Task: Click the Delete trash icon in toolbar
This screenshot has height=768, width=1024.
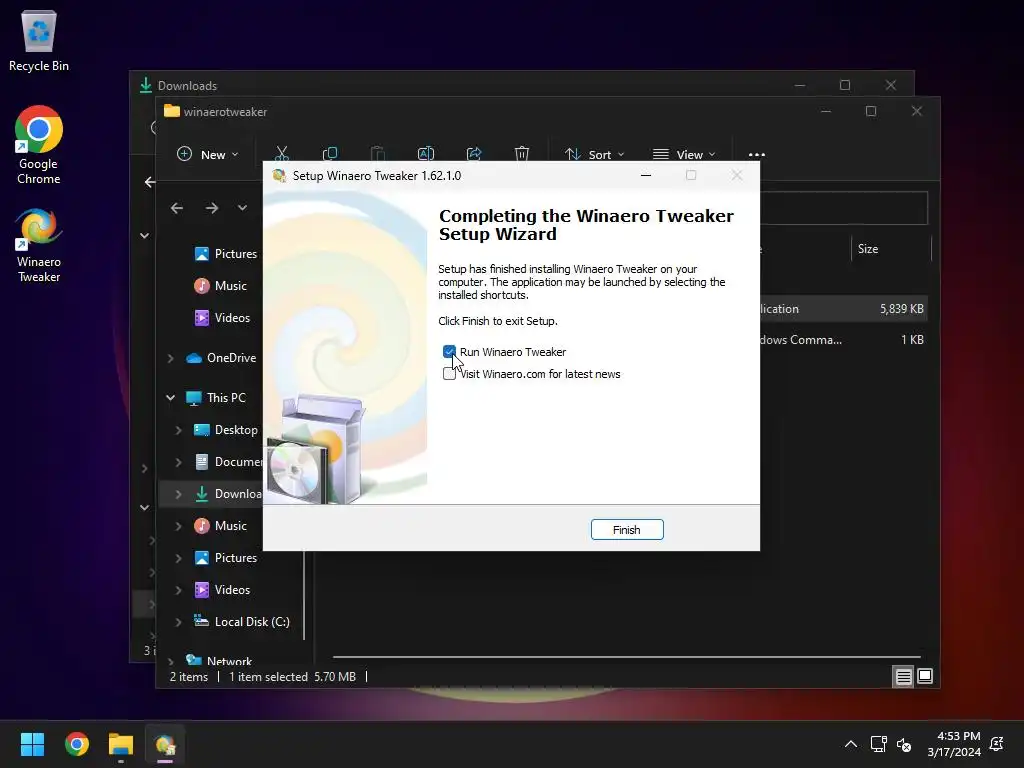Action: 522,154
